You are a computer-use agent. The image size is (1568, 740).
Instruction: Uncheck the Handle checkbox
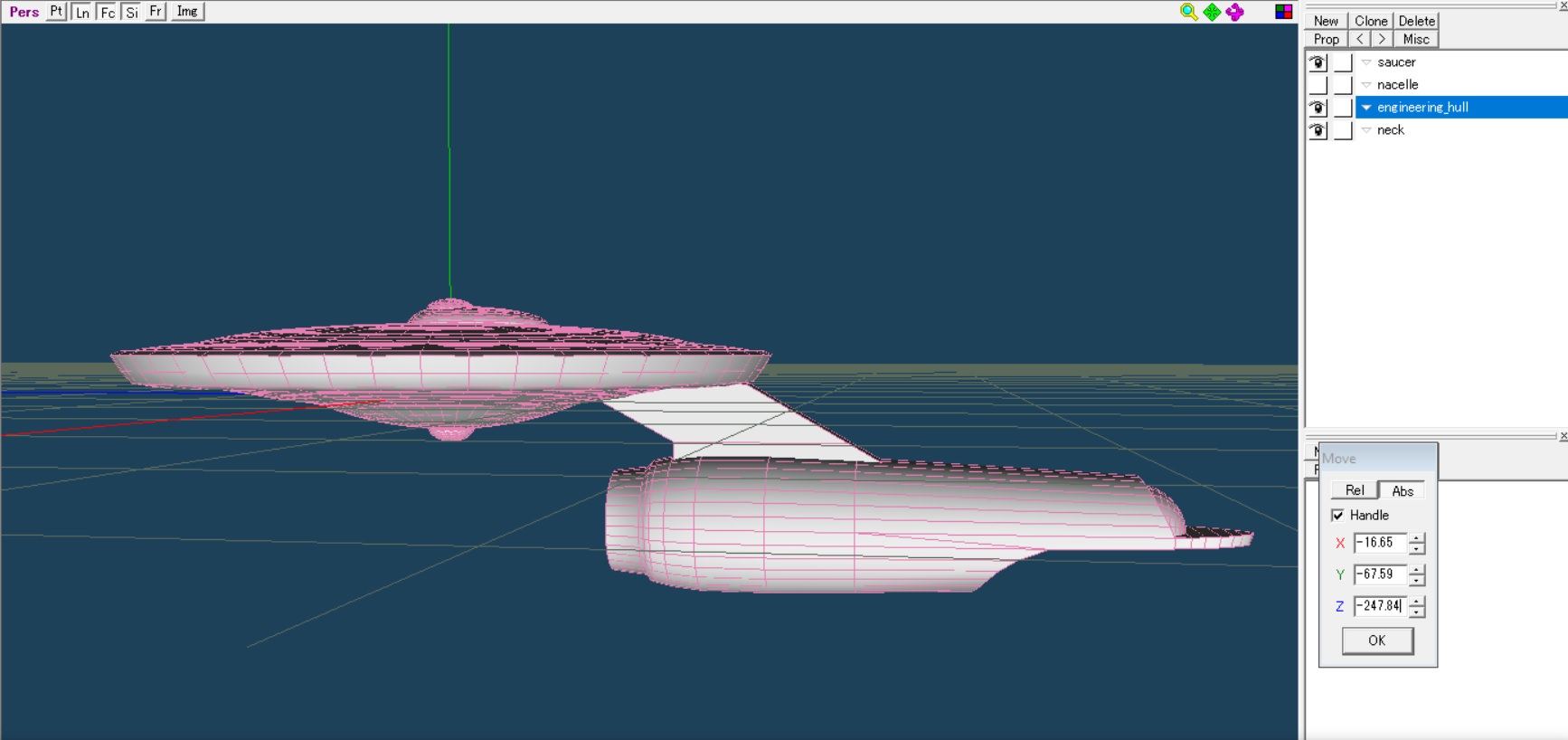pyautogui.click(x=1337, y=515)
